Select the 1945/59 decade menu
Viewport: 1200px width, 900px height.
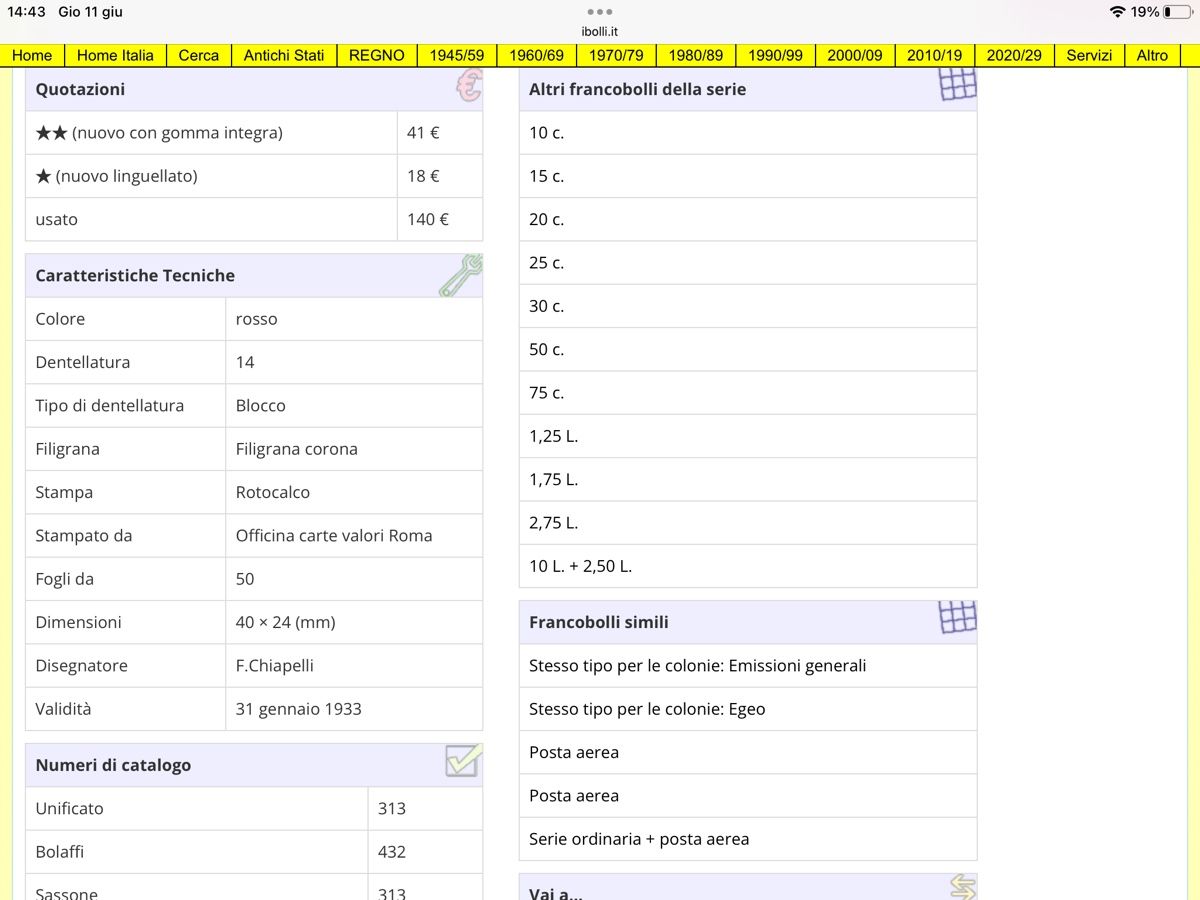pos(457,55)
